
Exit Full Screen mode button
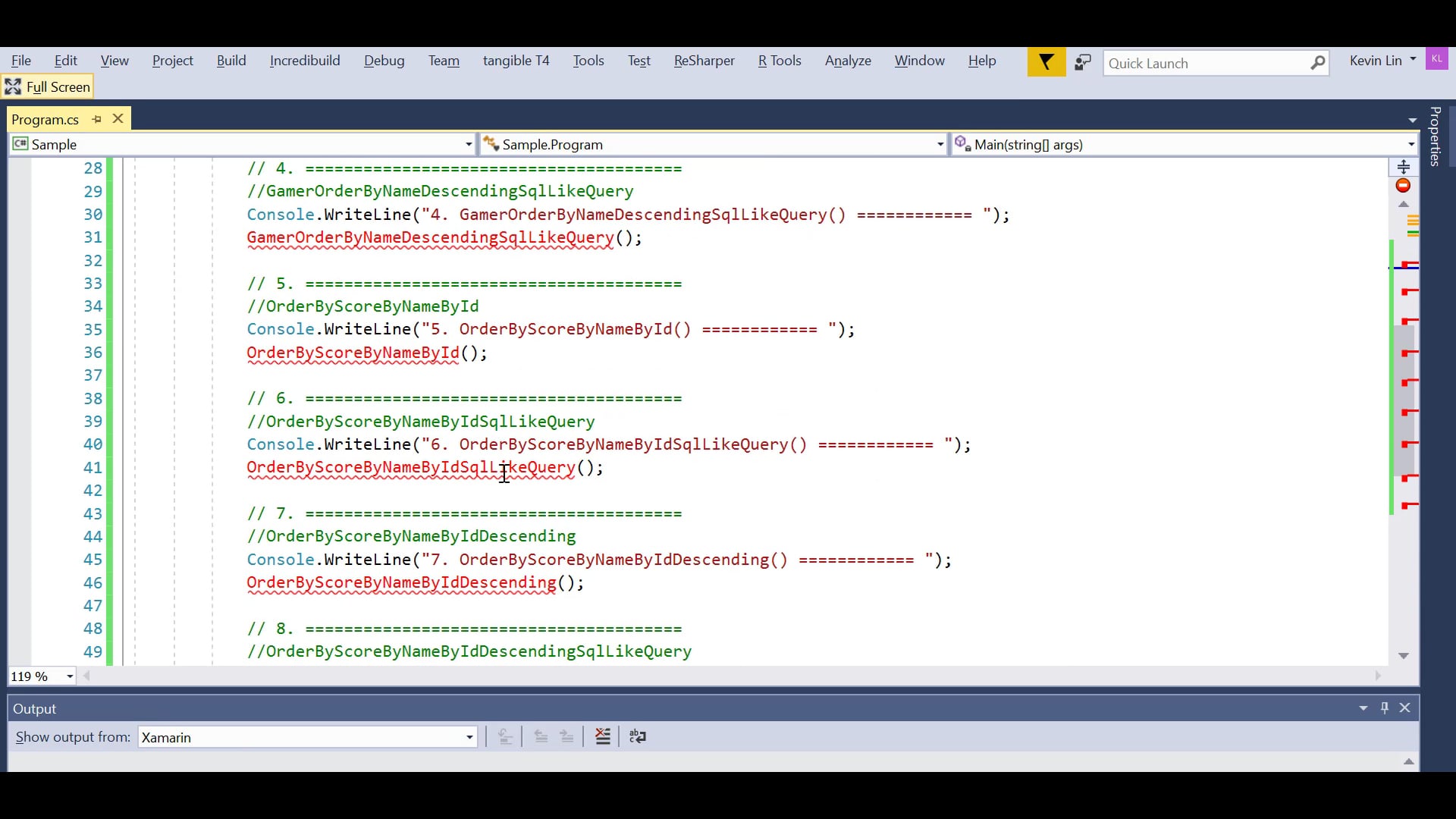coord(48,86)
